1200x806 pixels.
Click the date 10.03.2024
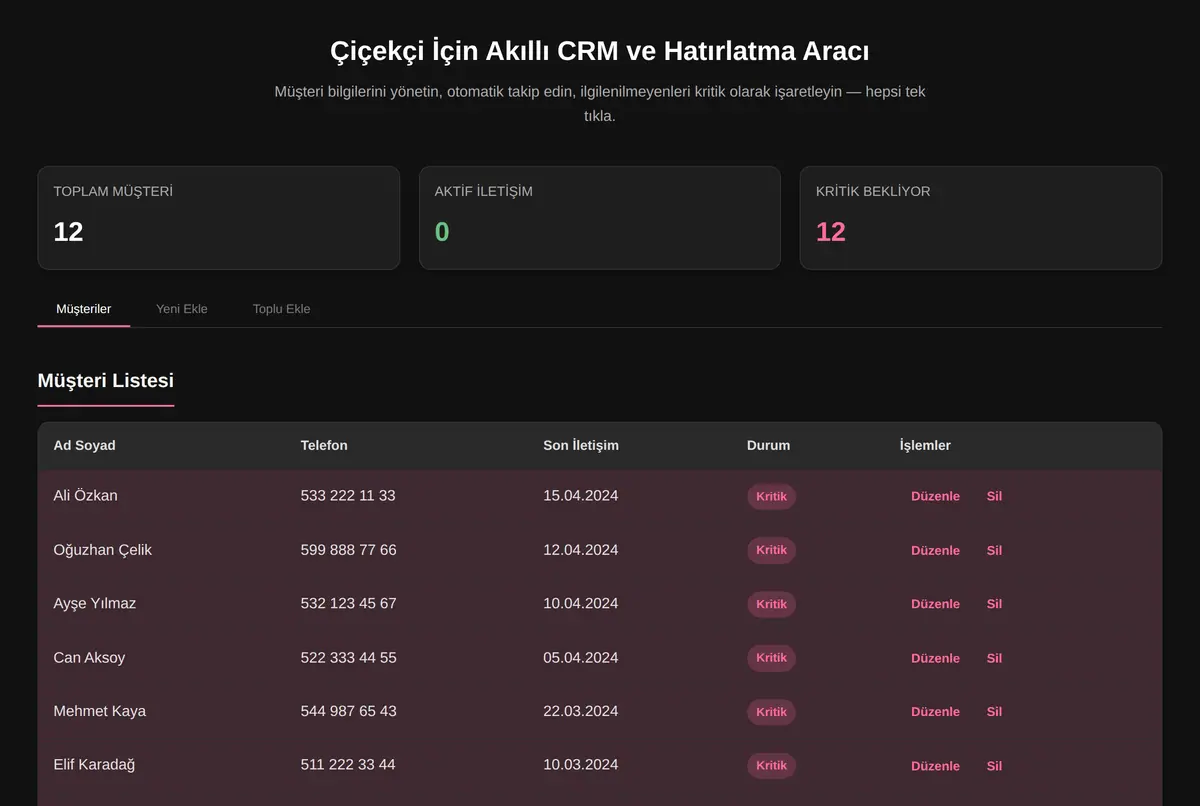click(x=580, y=765)
